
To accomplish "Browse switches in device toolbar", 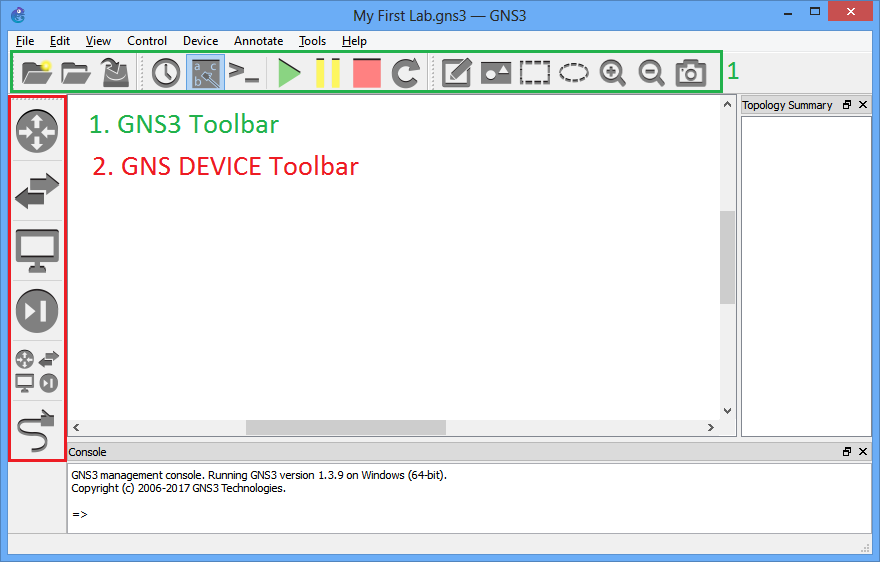I will click(x=37, y=191).
